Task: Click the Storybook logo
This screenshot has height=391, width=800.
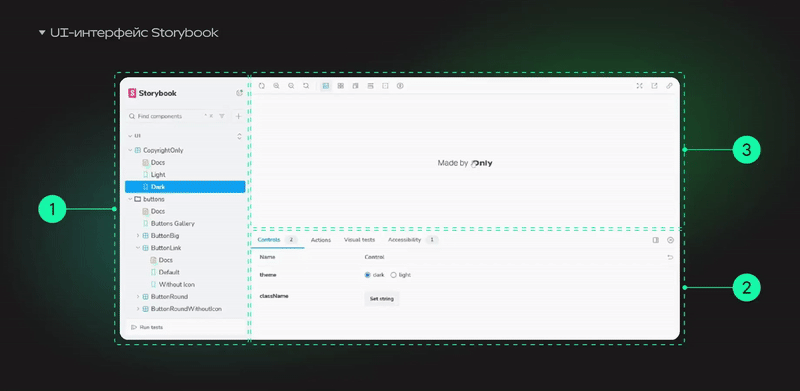Action: [x=152, y=93]
